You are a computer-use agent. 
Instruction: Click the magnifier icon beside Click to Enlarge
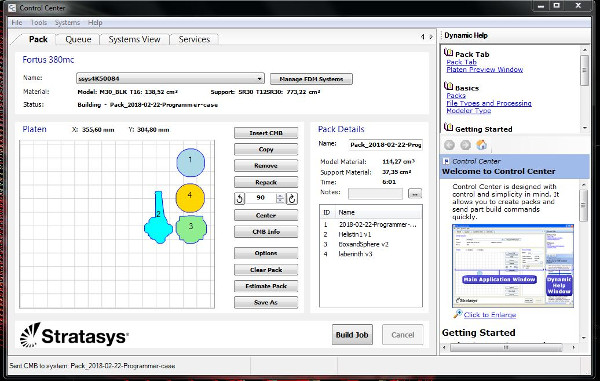457,314
